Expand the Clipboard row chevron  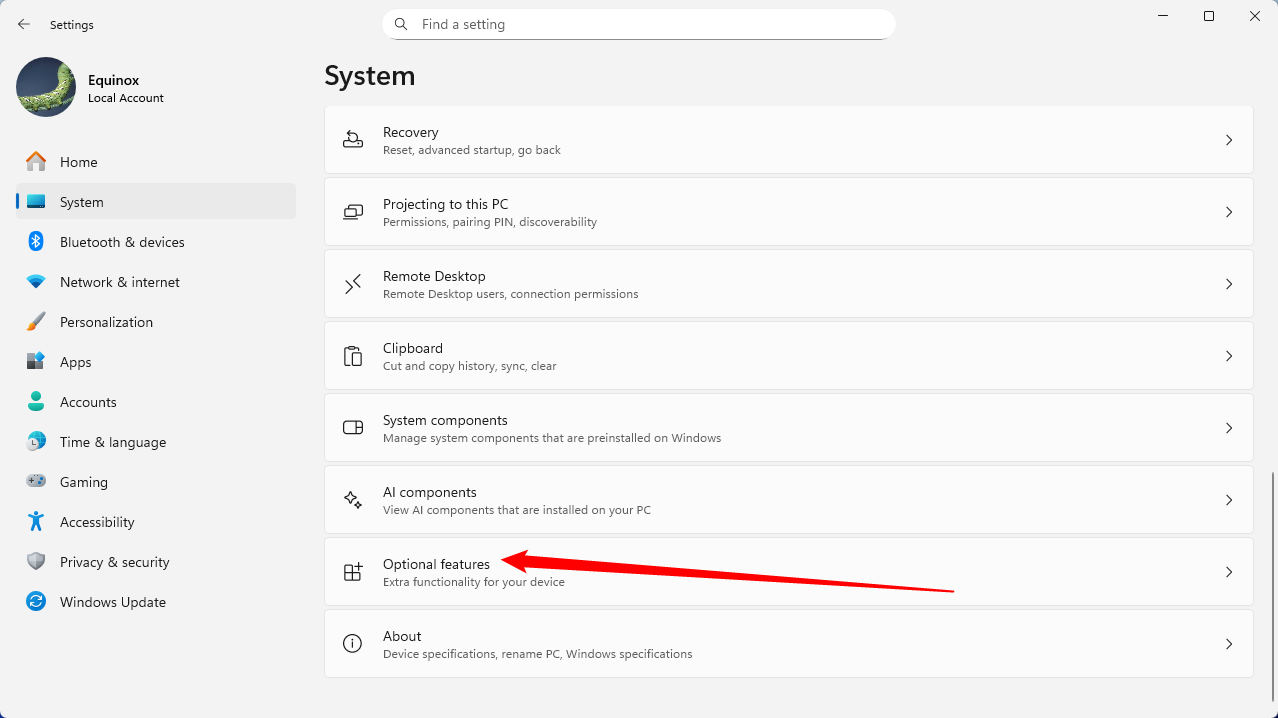point(1229,356)
